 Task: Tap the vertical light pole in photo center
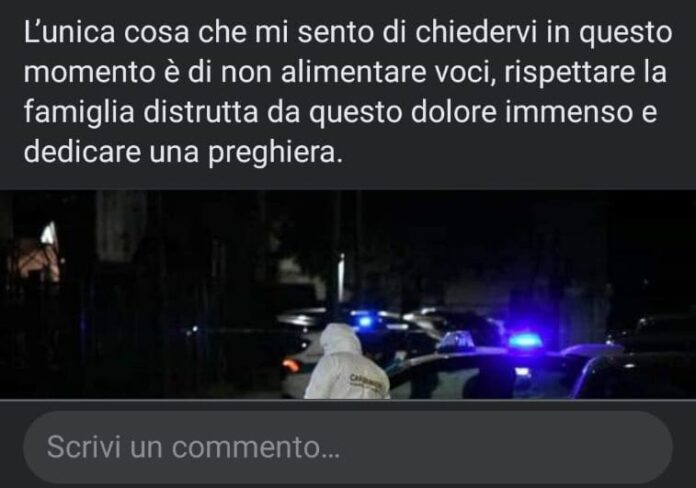tap(341, 278)
